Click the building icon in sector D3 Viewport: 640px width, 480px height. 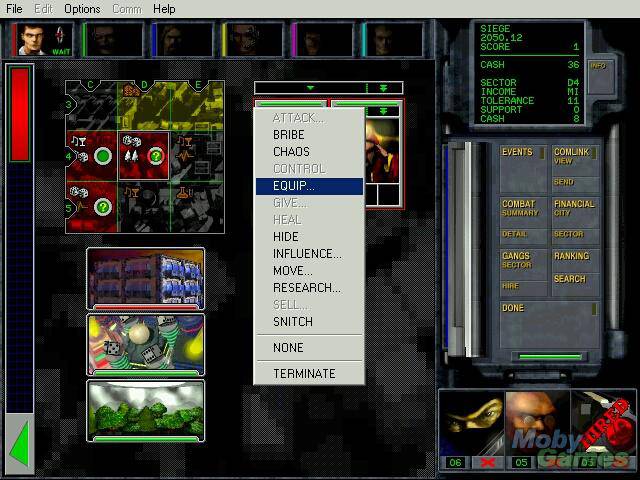click(x=130, y=89)
